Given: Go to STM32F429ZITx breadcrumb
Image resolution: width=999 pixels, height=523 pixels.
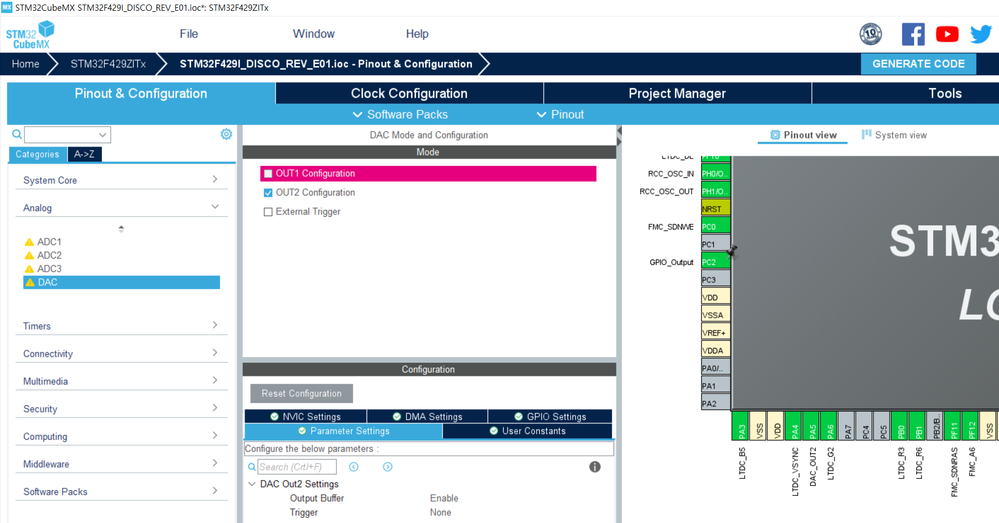Looking at the screenshot, I should [x=108, y=64].
